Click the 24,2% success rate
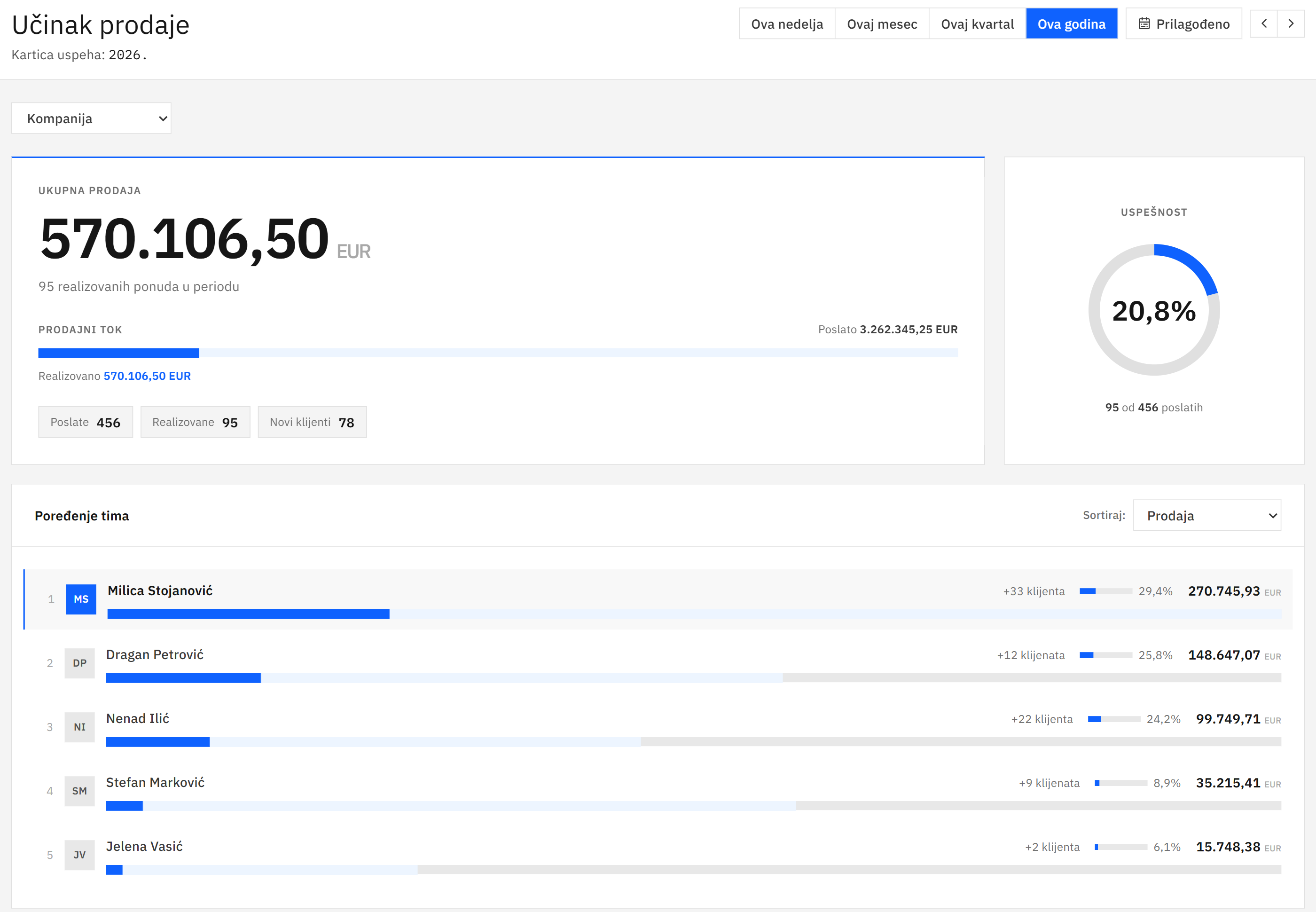 pos(1164,719)
